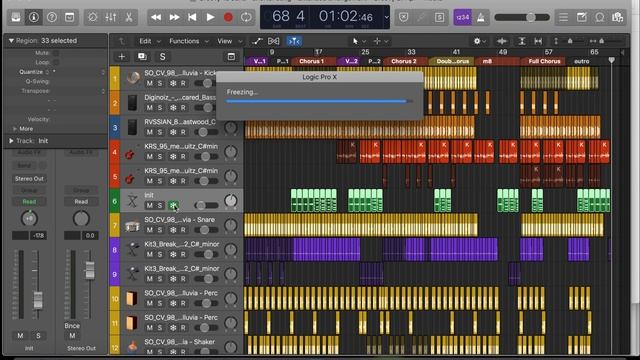Screen dimensions: 640x360
Task: Toggle the Metronome click
Action: (x=481, y=17)
